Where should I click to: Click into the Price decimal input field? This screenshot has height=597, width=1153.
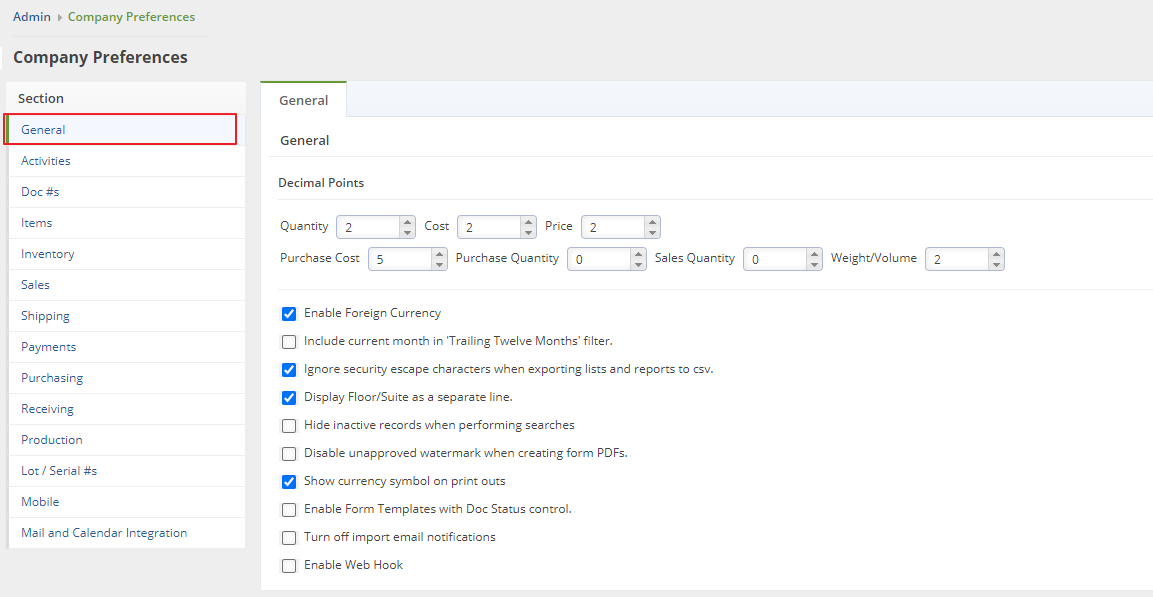[x=613, y=227]
